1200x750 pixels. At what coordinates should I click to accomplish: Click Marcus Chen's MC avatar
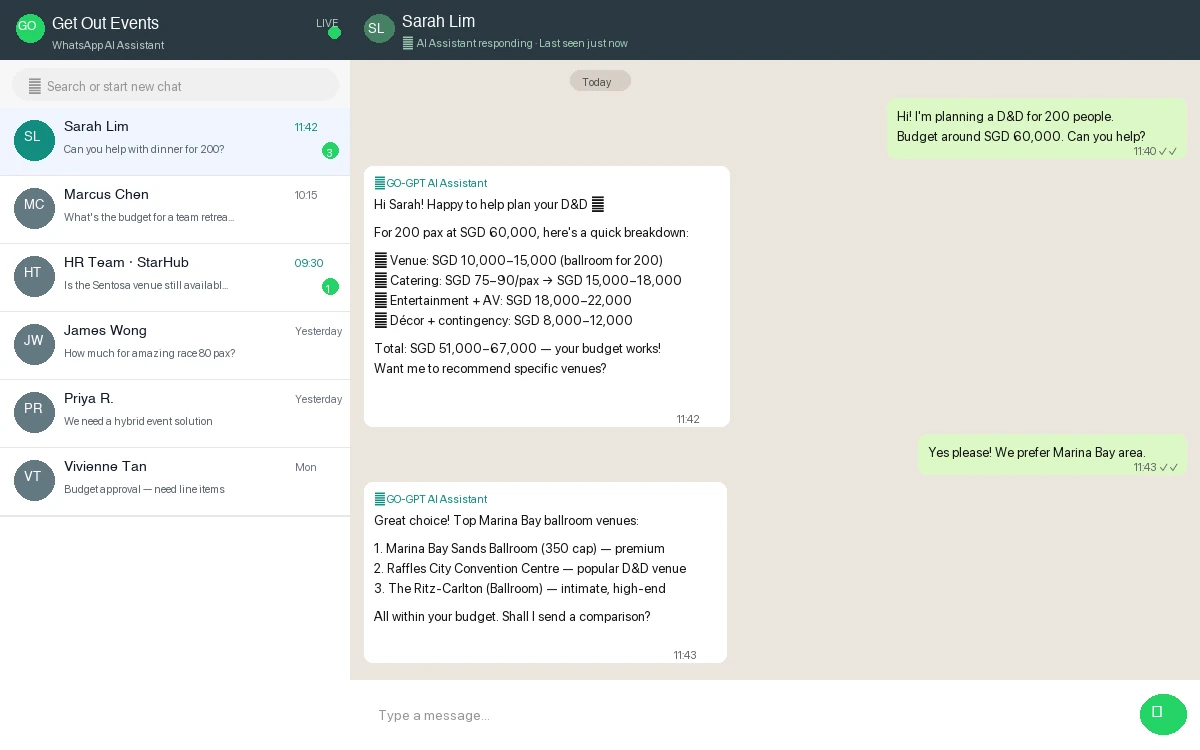point(34,208)
